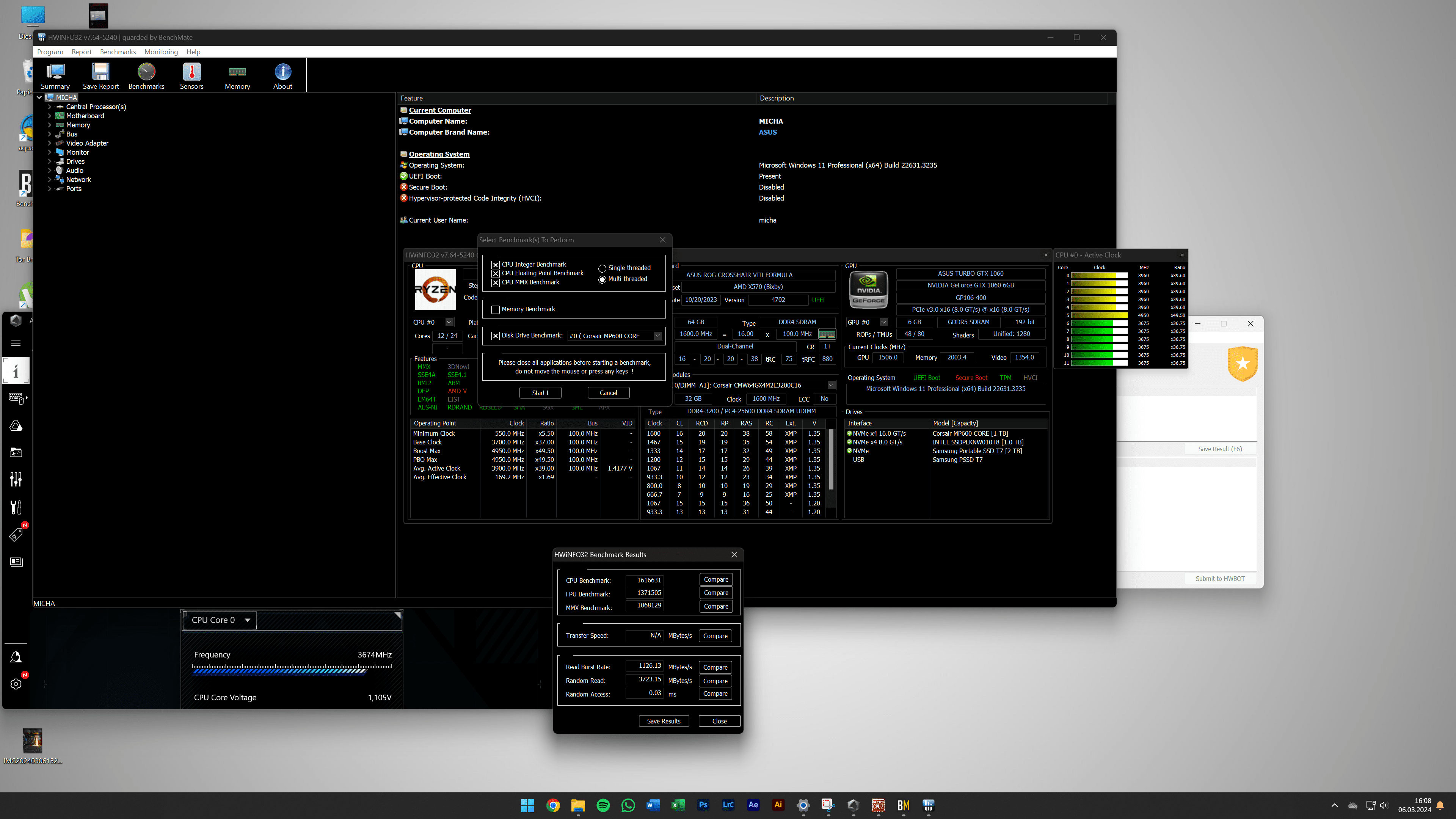The image size is (1456, 819).
Task: Click the Memory toolbar icon
Action: 237,76
